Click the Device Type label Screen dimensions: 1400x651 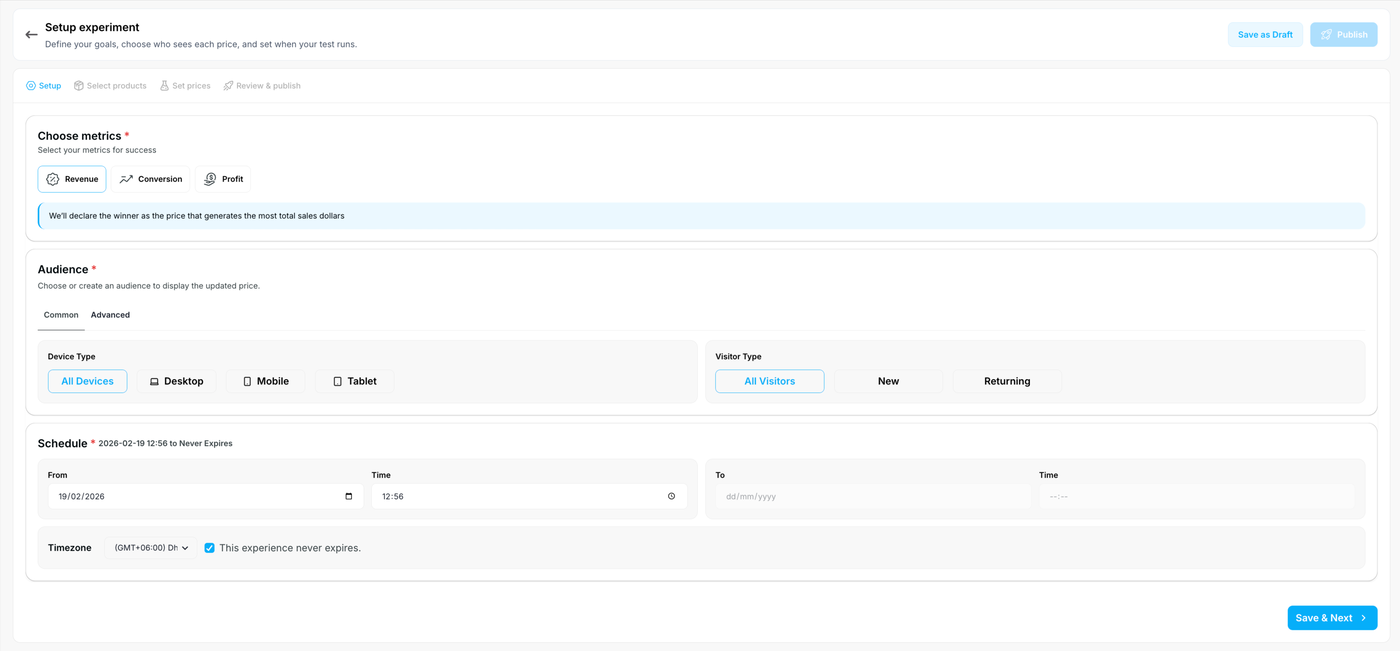tap(72, 356)
